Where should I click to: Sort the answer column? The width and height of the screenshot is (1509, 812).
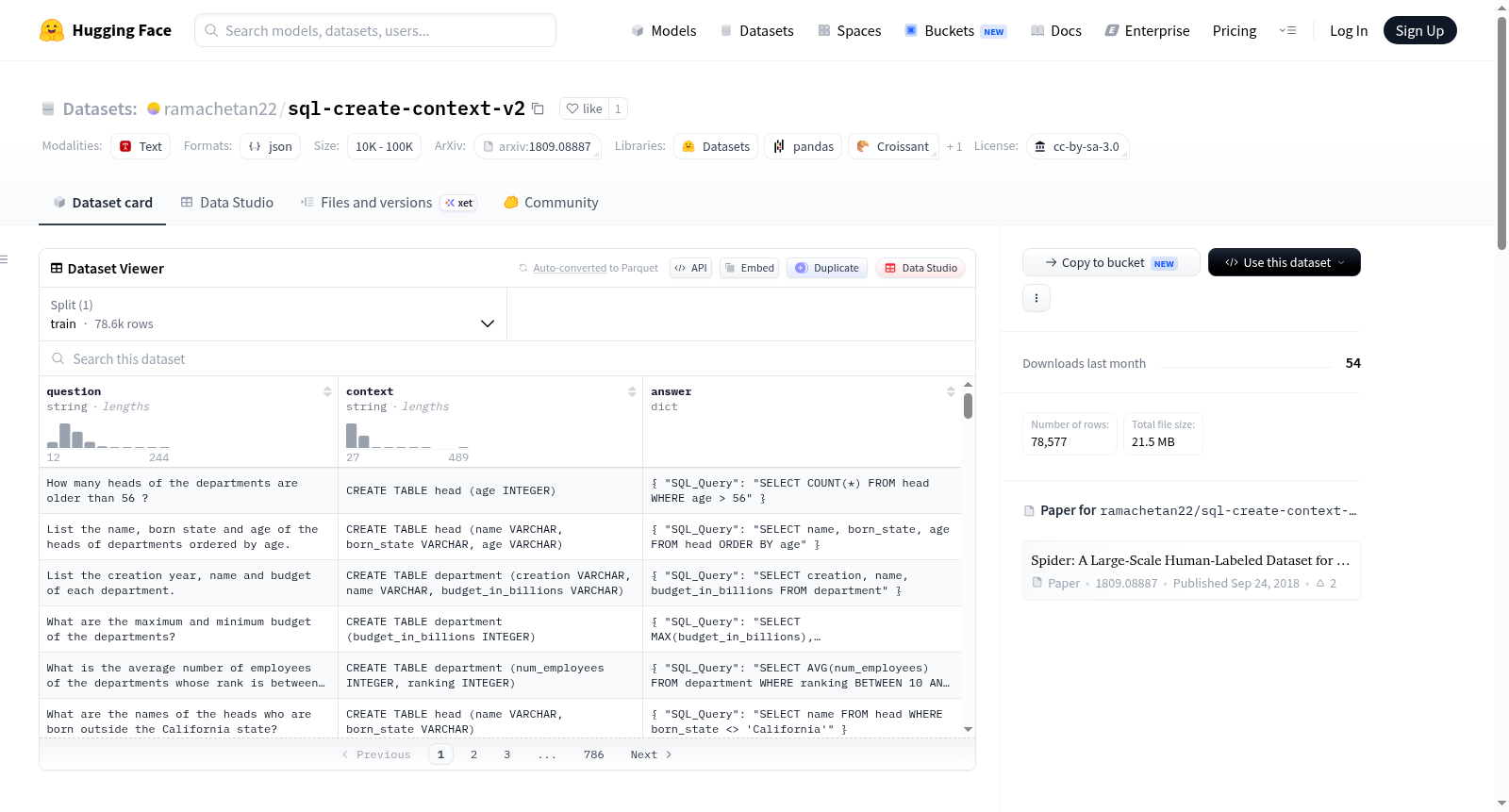951,391
